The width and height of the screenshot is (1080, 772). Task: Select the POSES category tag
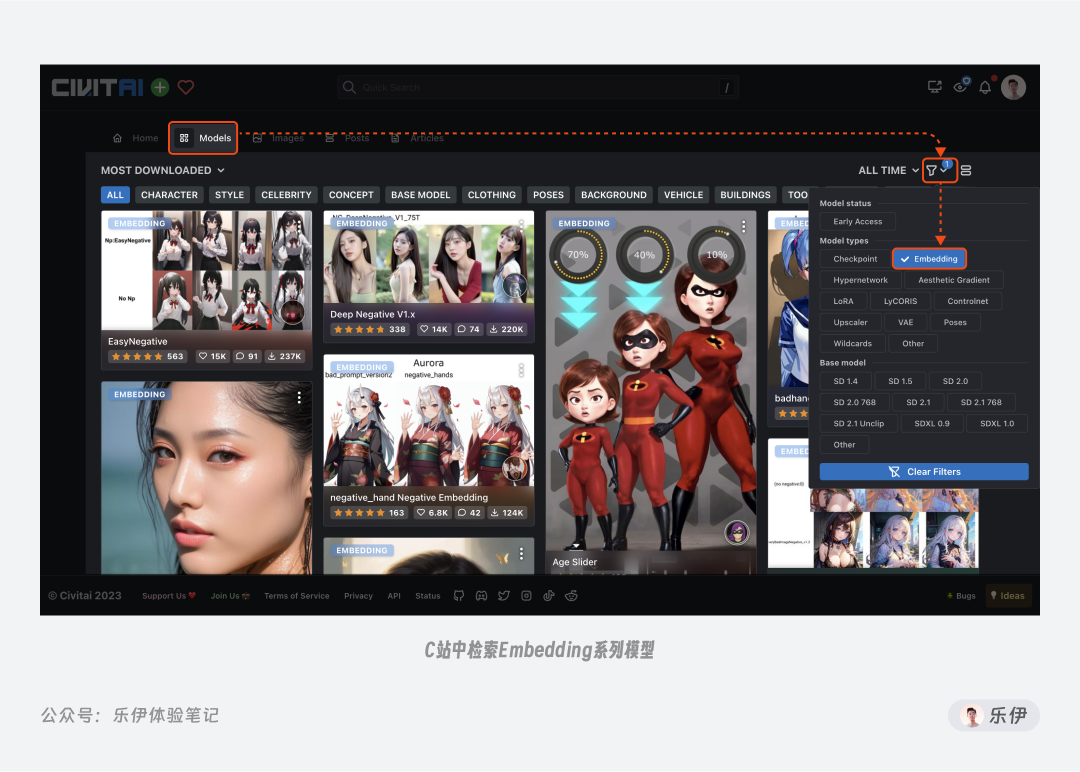548,195
